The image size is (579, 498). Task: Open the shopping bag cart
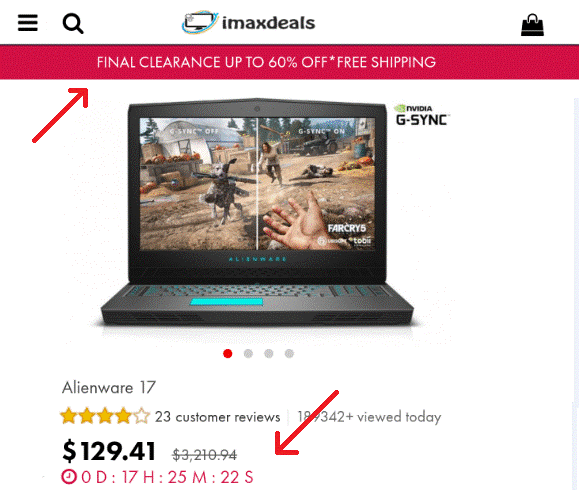pos(532,25)
